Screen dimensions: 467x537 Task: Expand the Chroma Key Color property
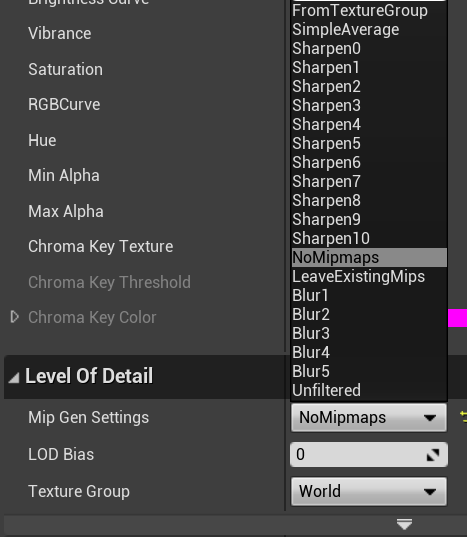pyautogui.click(x=14, y=317)
